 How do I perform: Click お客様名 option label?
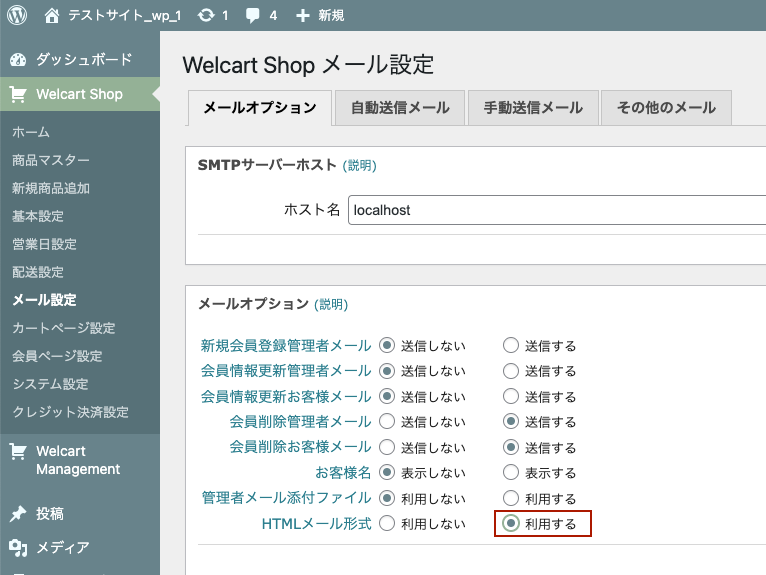(343, 472)
